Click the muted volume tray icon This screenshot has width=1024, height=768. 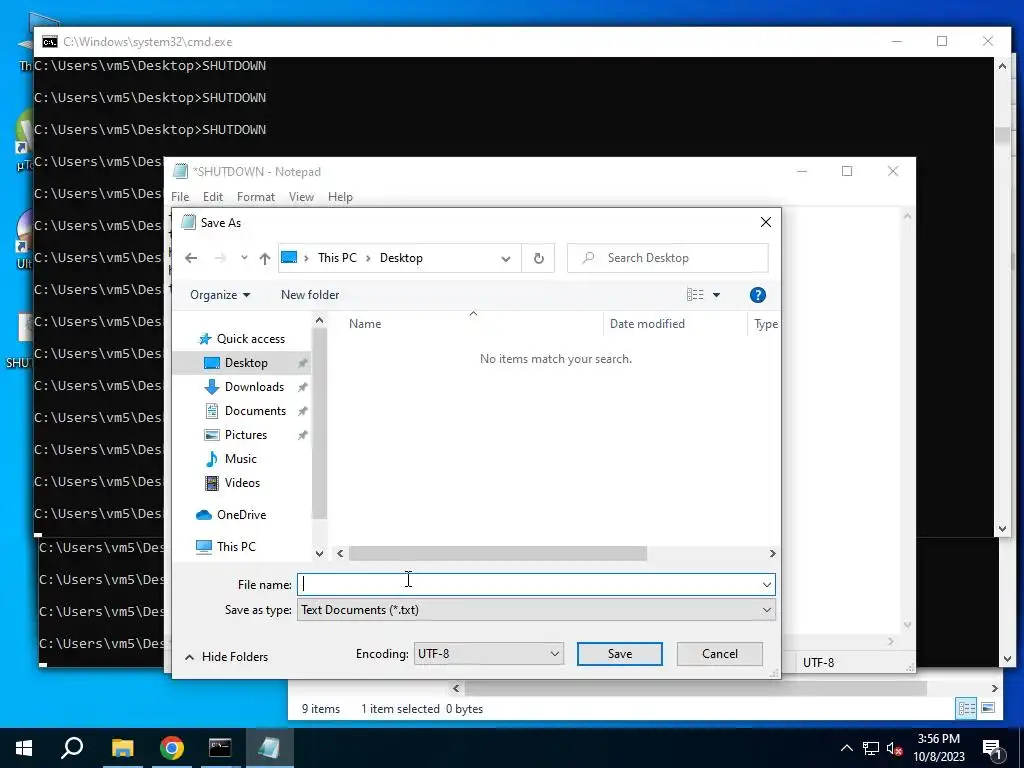[894, 748]
